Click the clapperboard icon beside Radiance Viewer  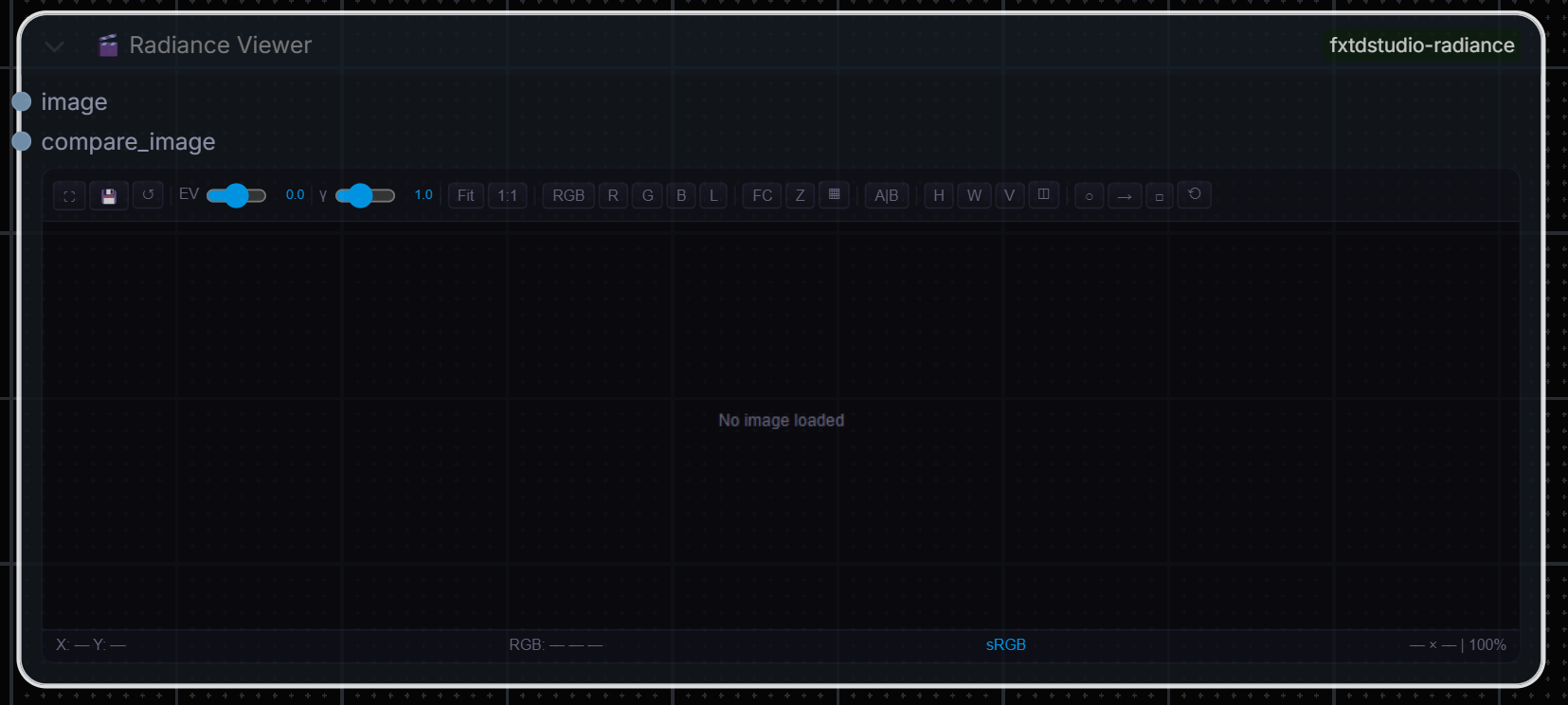coord(109,45)
